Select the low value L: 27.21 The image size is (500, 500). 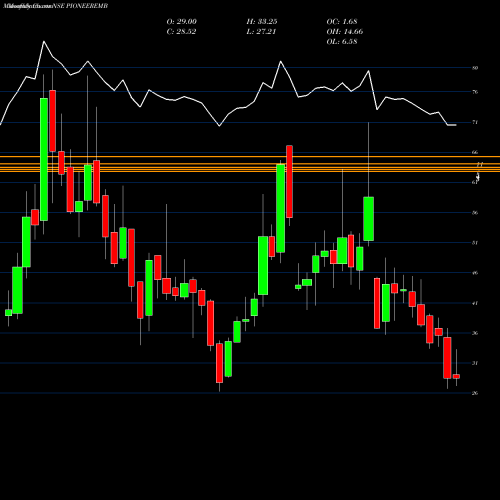point(261,32)
